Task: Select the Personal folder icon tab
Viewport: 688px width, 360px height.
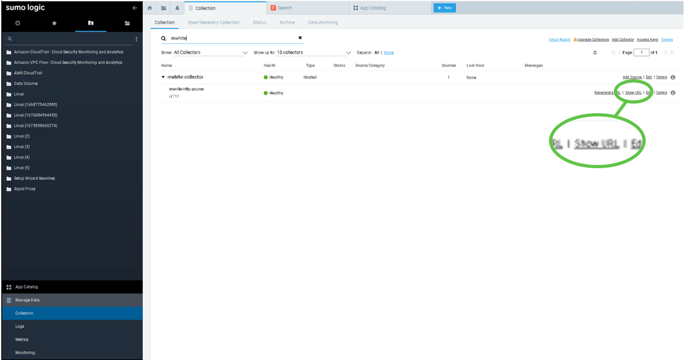Action: coord(90,23)
